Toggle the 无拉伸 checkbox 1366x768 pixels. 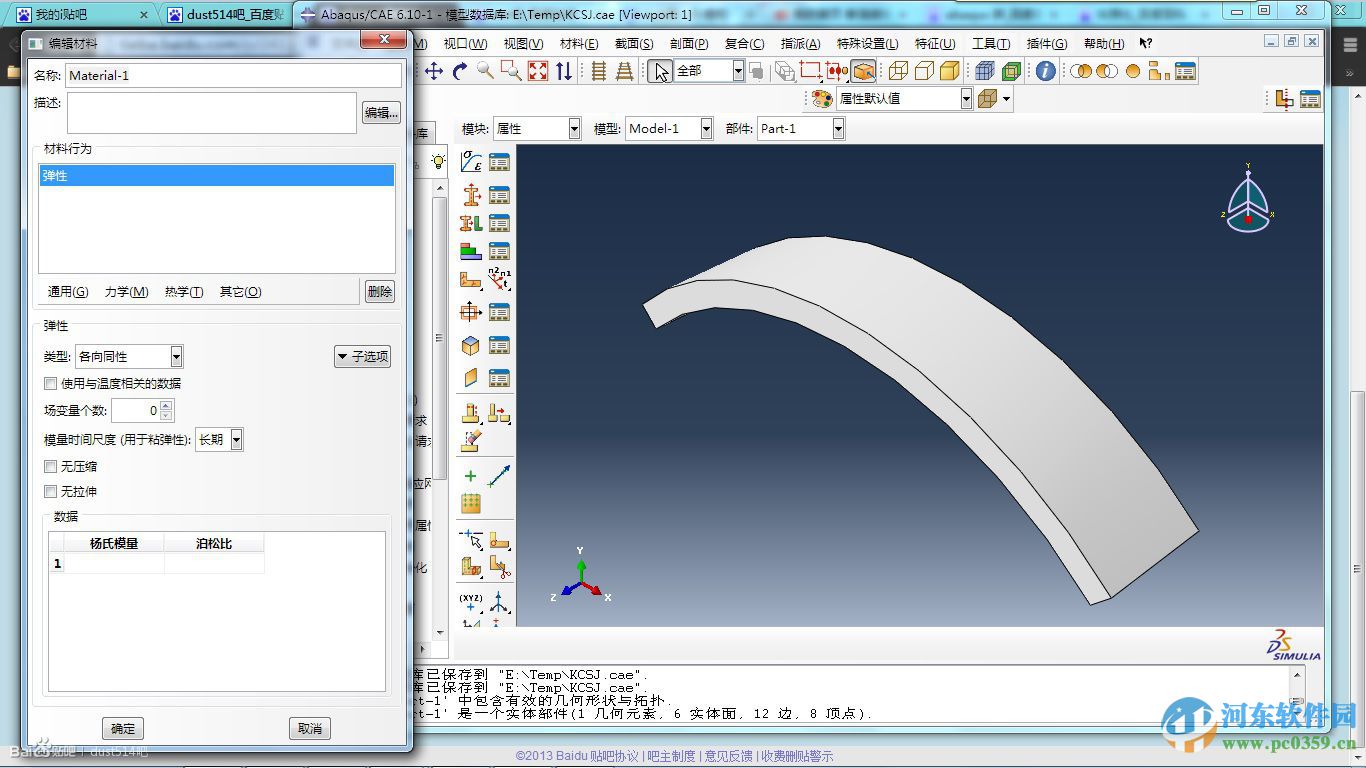pos(50,491)
